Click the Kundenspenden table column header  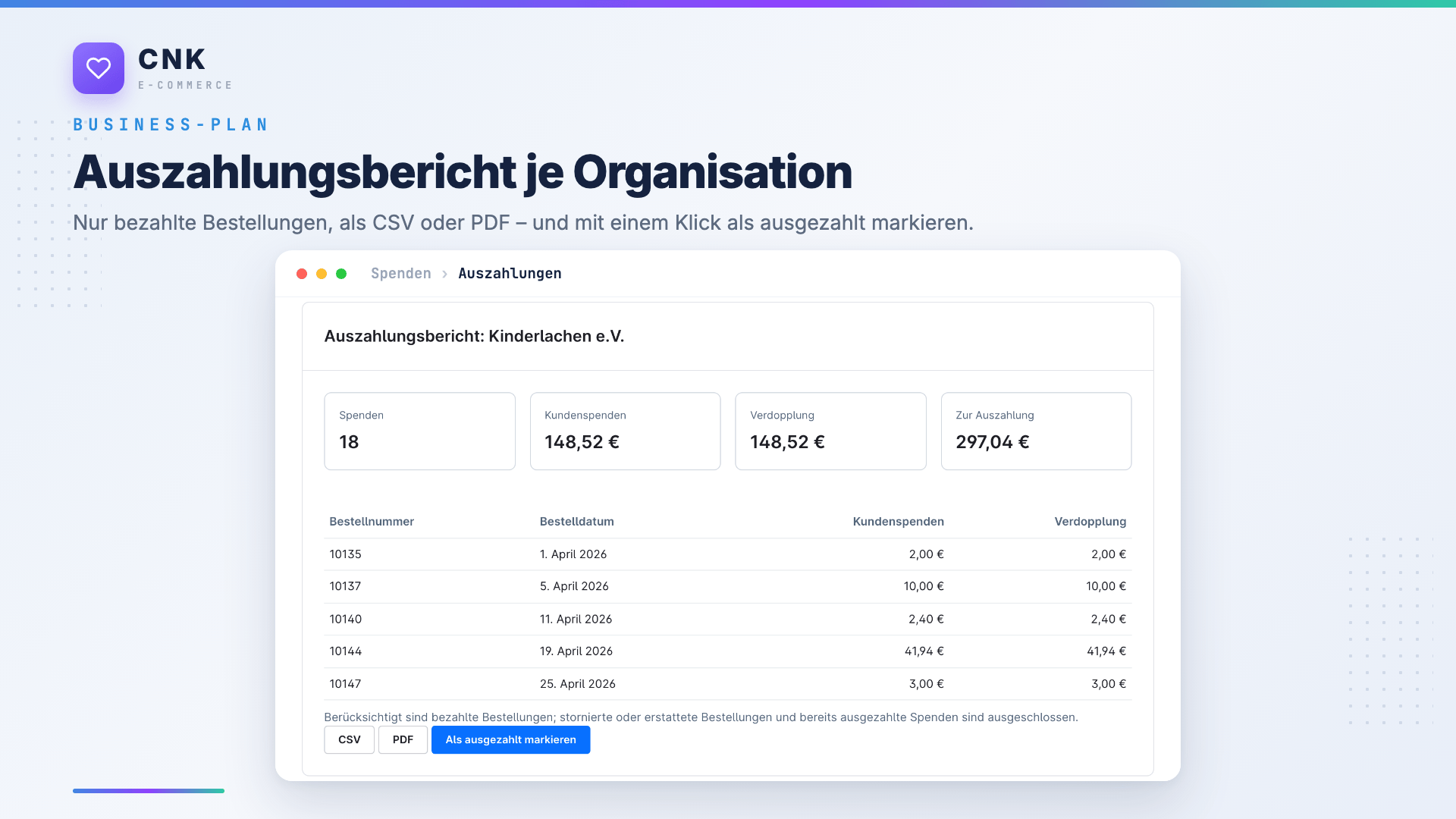[899, 522]
